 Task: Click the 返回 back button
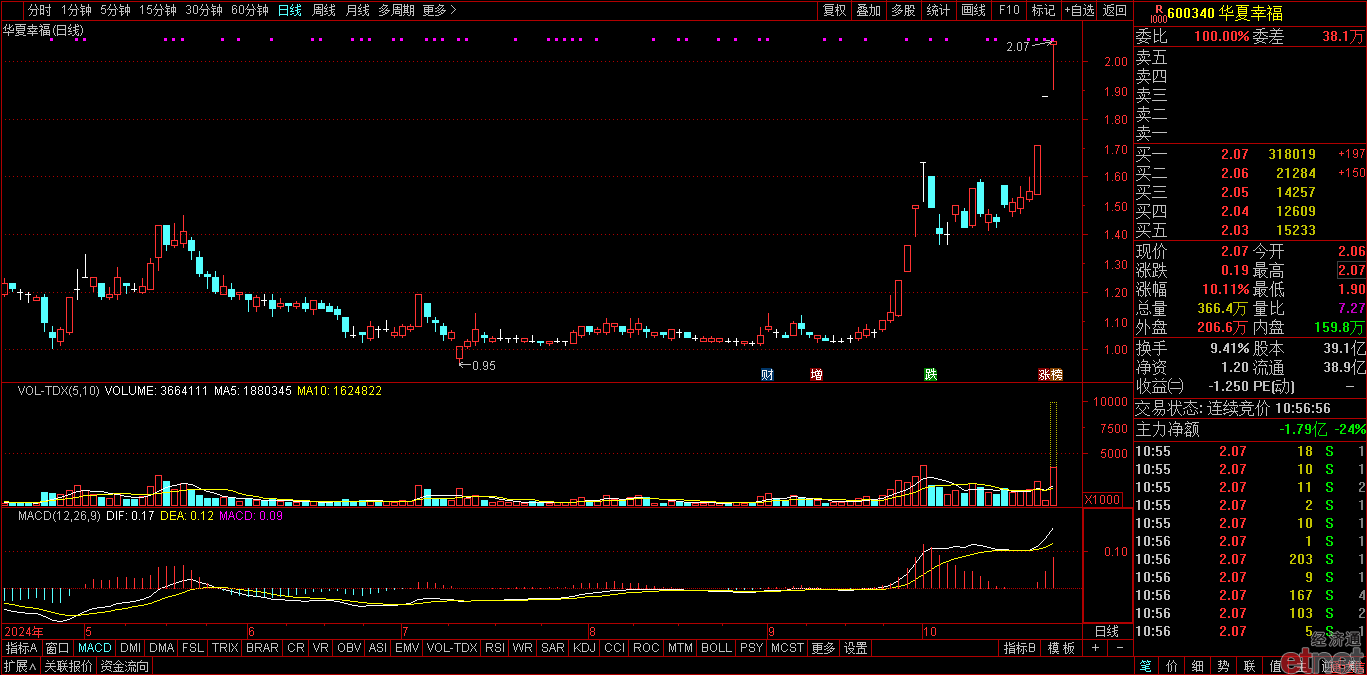(x=1115, y=10)
